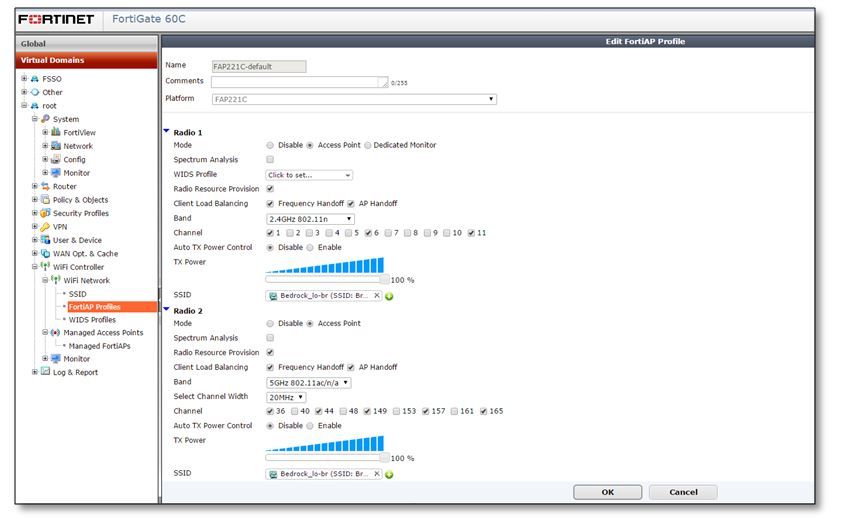Click the VPN label in tree
Image resolution: width=843 pixels, height=523 pixels.
pos(60,227)
